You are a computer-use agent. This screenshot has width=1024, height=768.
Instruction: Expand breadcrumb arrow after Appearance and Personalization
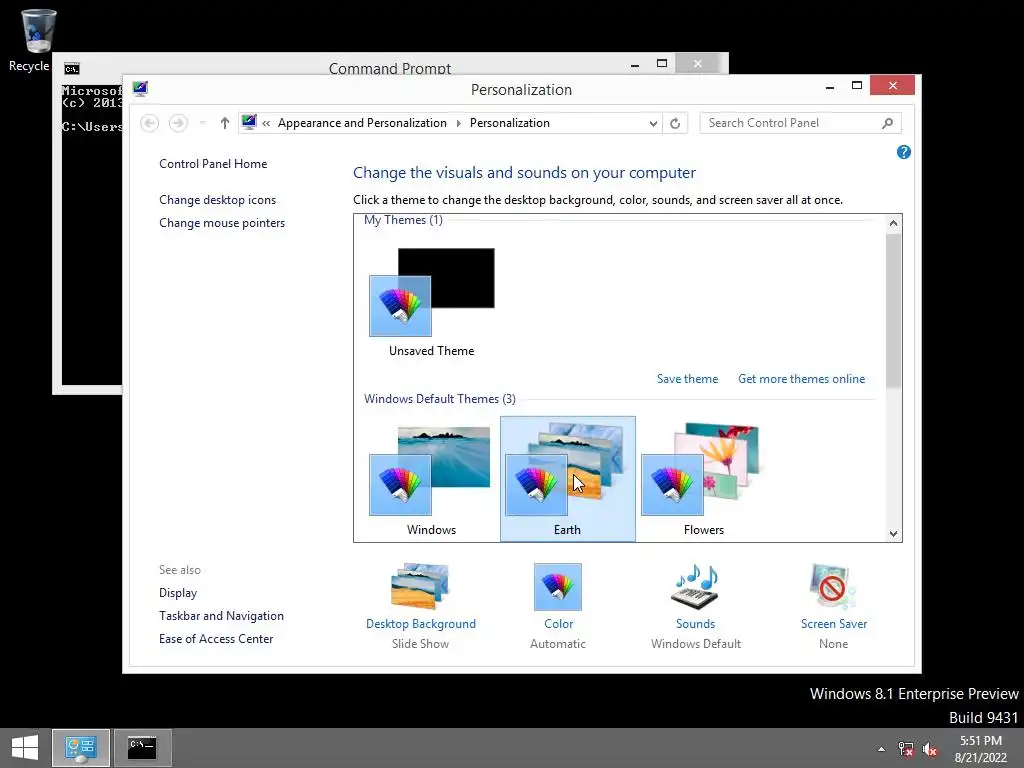pyautogui.click(x=458, y=123)
